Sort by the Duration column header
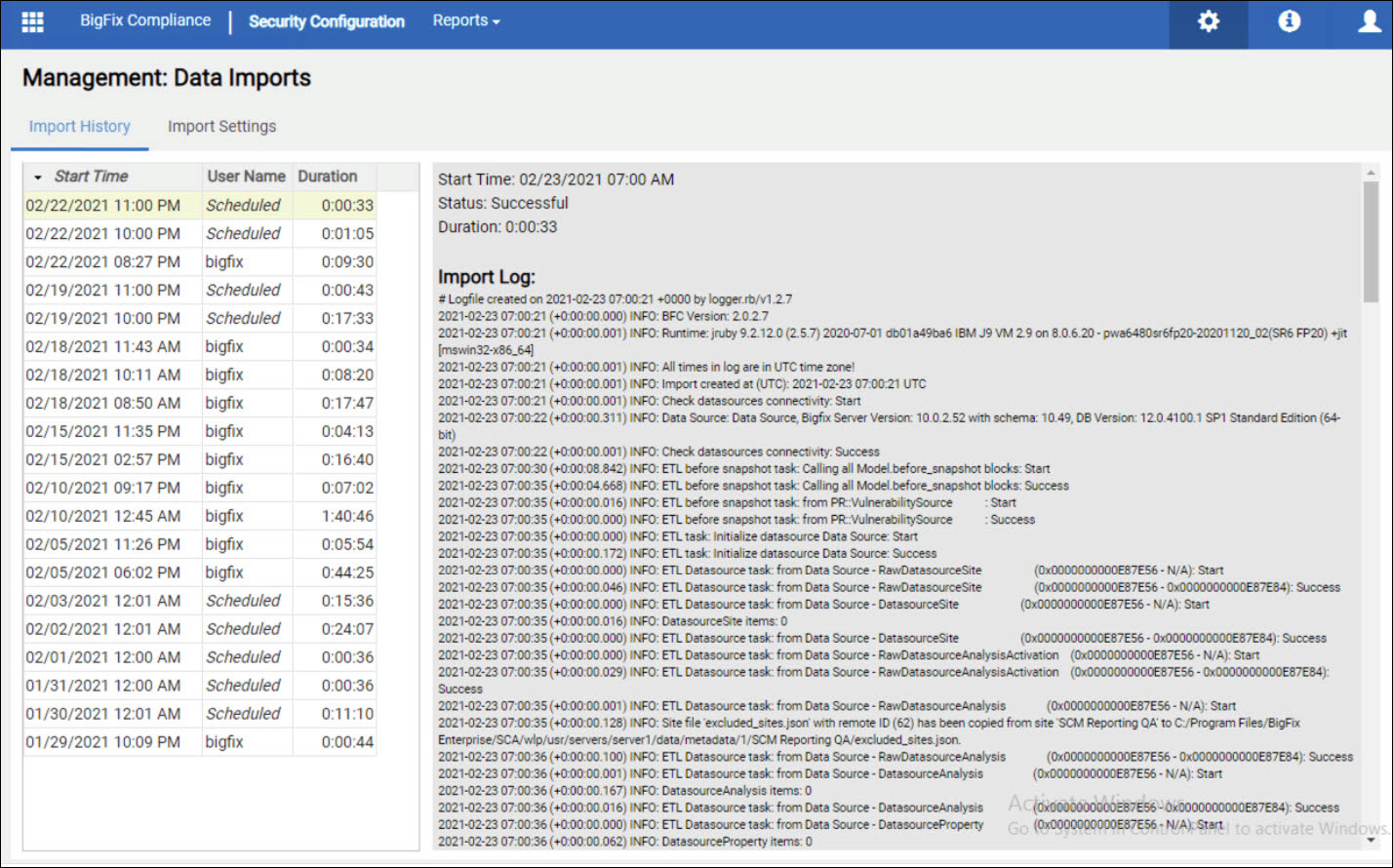 327,177
